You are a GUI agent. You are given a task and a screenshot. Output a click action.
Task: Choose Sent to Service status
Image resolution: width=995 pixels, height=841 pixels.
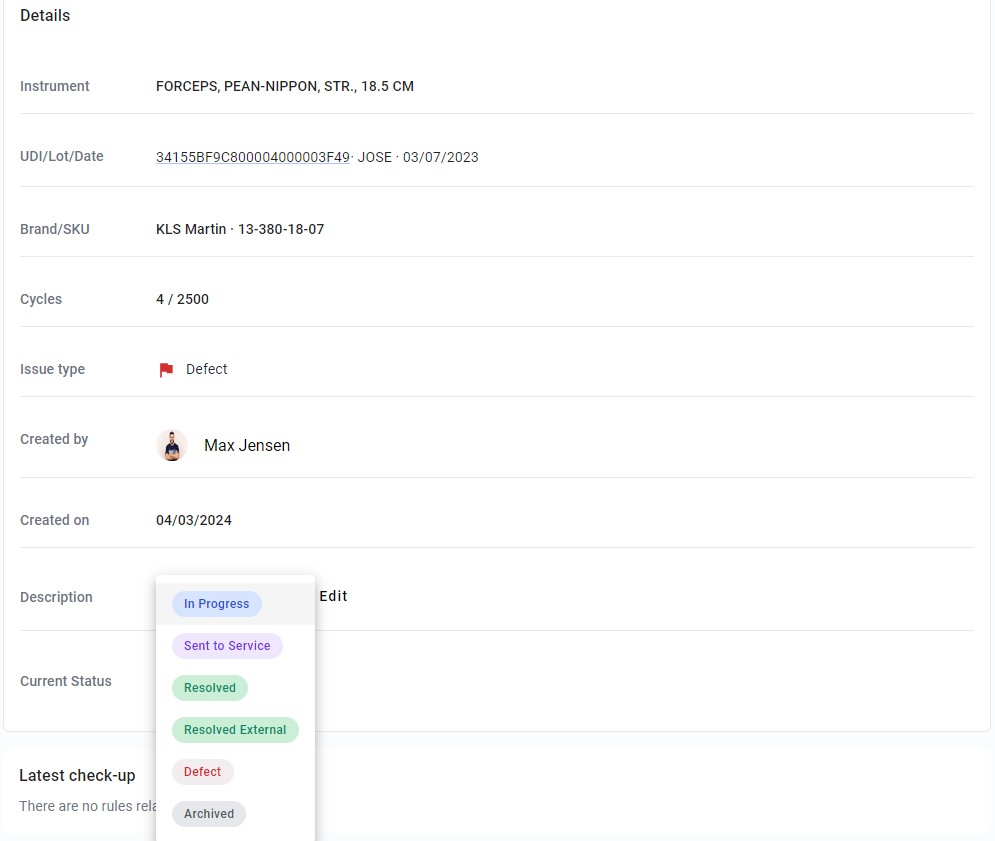(227, 646)
